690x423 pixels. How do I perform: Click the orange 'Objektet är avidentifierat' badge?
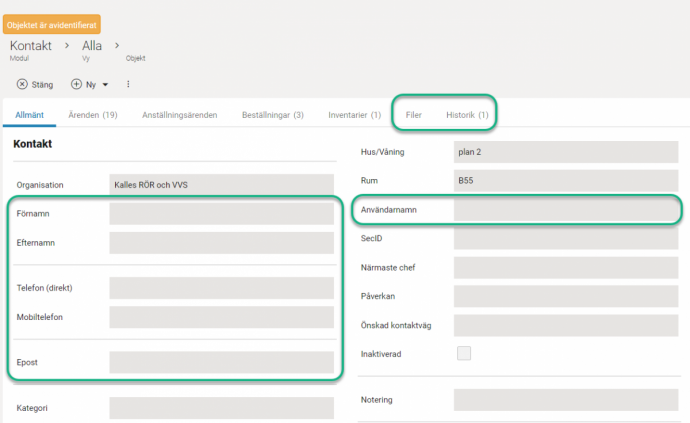pos(51,24)
